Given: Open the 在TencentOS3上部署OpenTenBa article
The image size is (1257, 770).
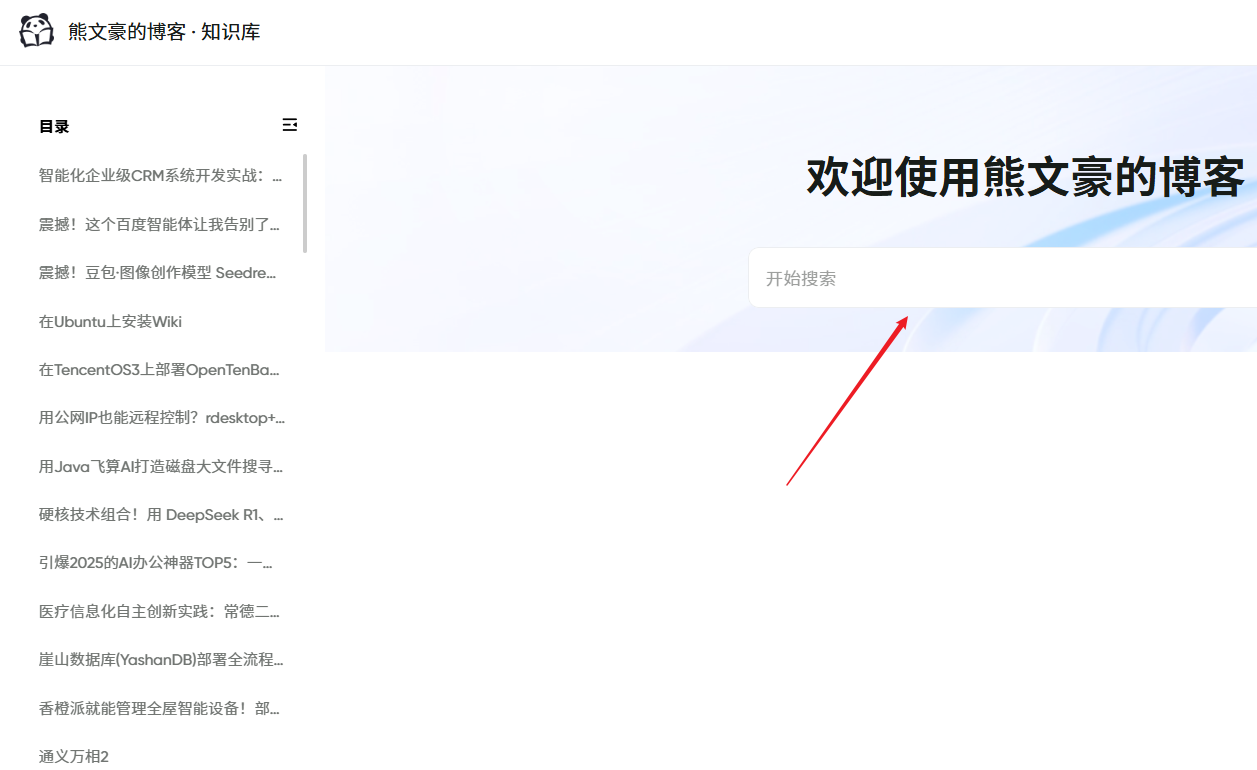Looking at the screenshot, I should coord(158,369).
